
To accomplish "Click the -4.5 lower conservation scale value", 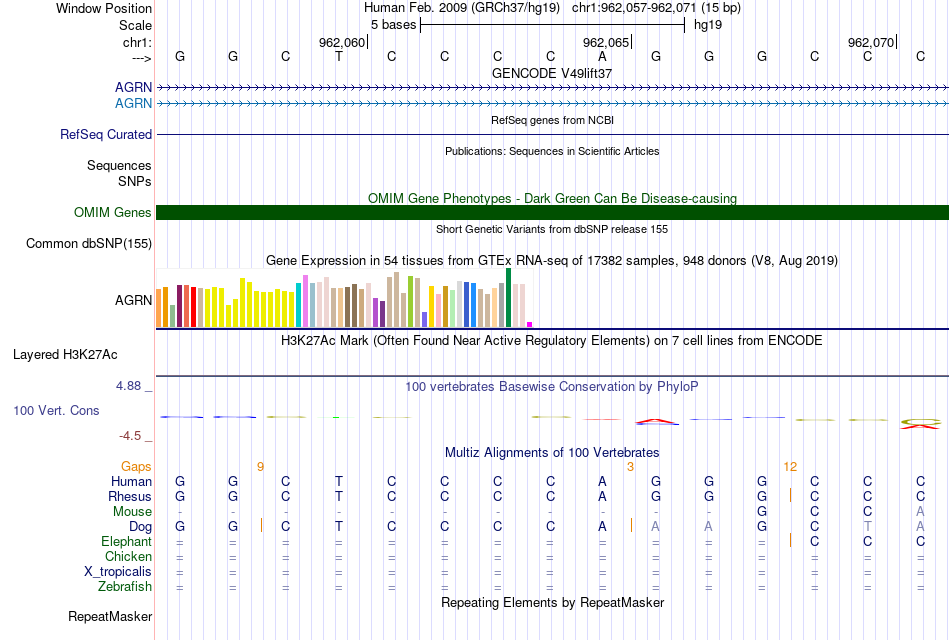I will 130,436.
